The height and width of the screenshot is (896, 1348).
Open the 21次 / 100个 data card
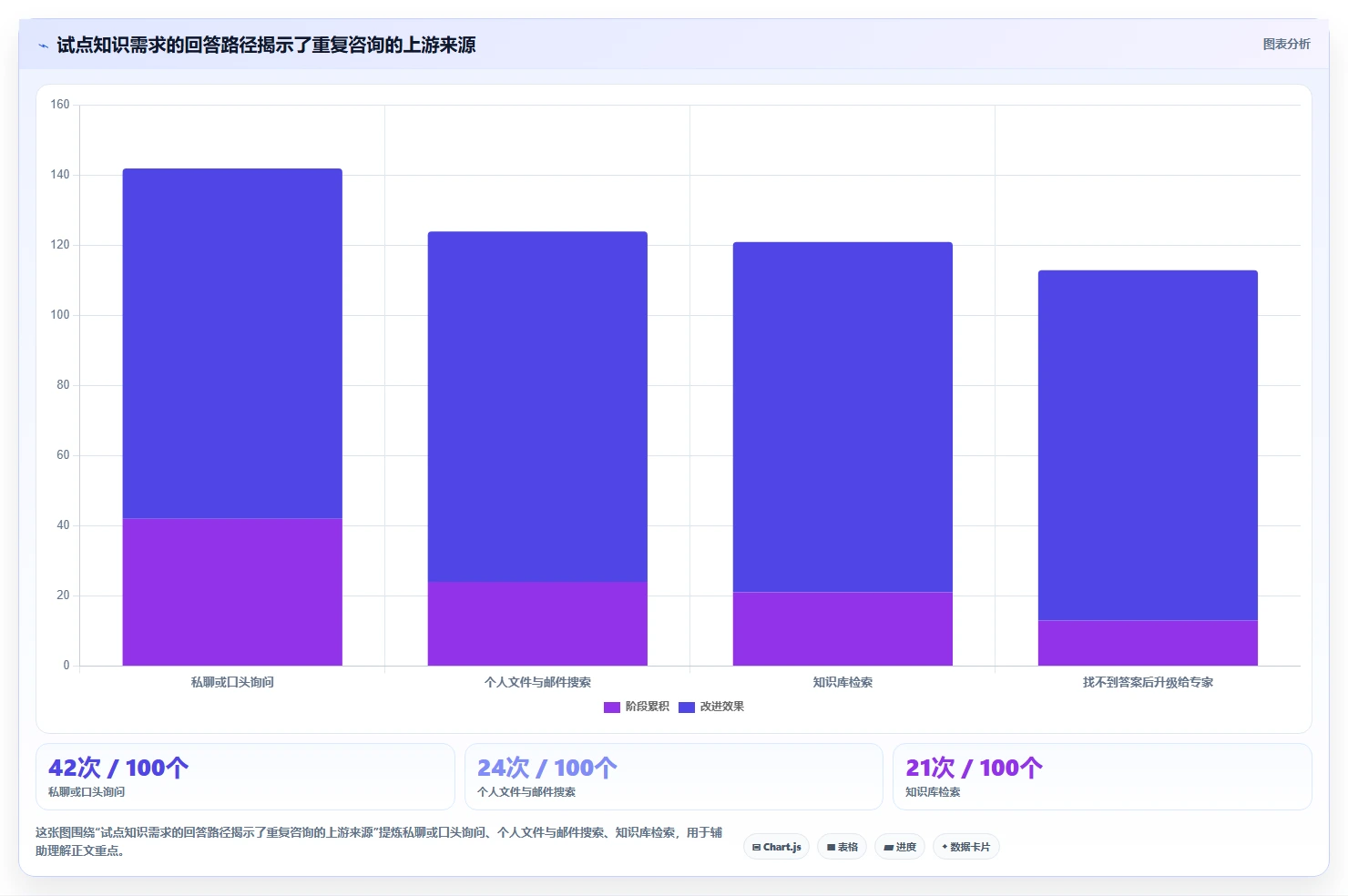(1102, 777)
